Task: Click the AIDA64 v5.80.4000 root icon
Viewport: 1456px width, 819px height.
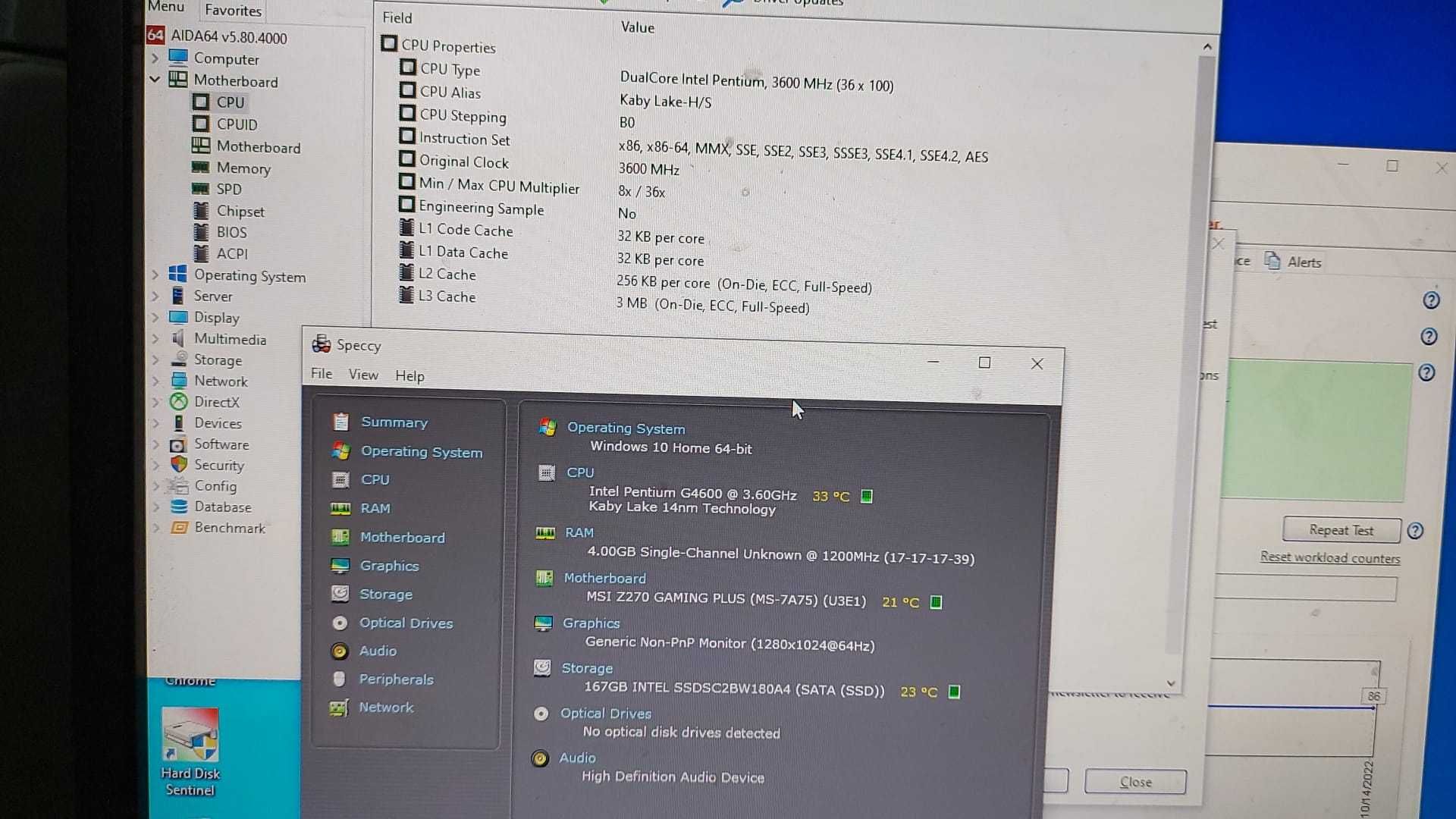Action: (x=155, y=35)
